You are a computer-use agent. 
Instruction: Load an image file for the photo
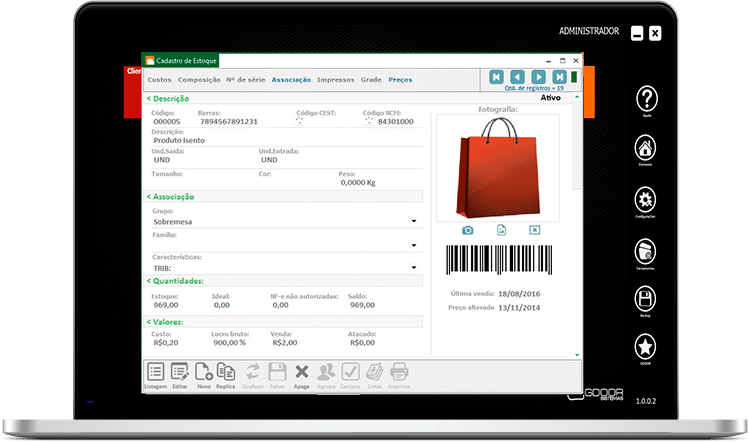pos(501,230)
